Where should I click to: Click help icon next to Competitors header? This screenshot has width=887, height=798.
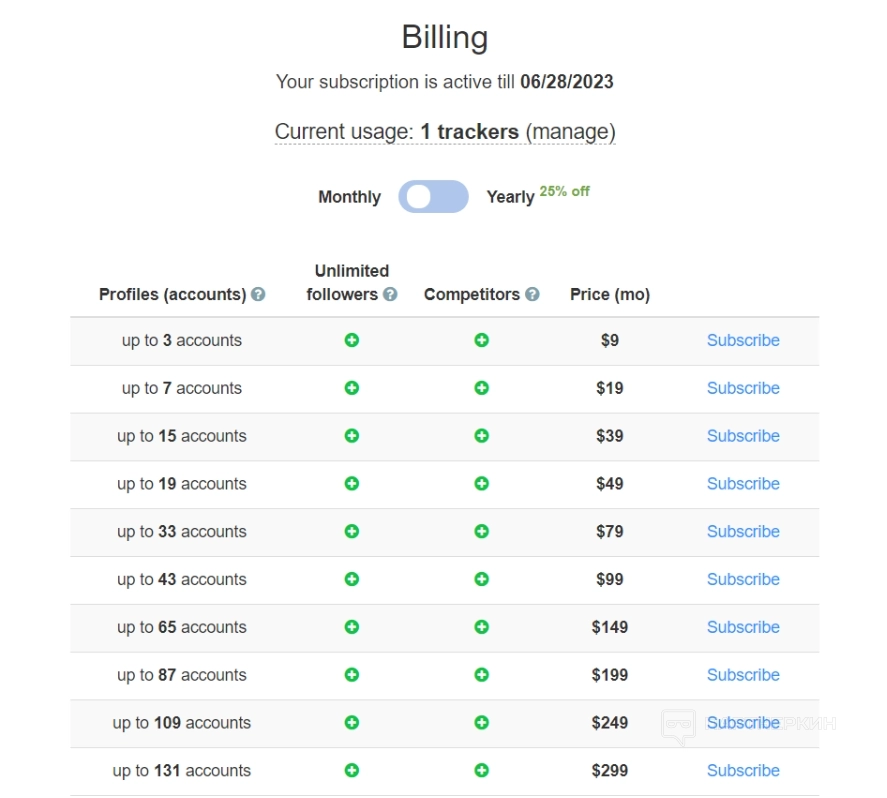tap(532, 295)
